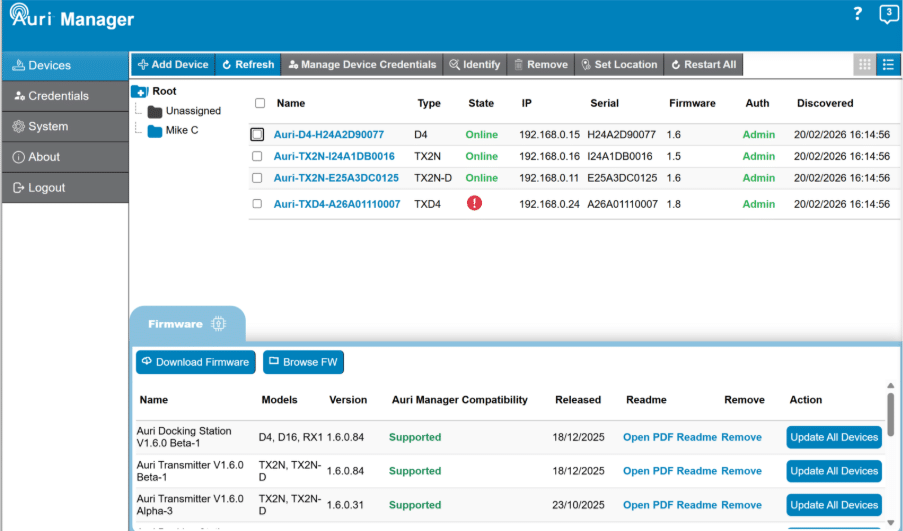Open PDF Readme for Docking Station V1.6.0 Beta-1
The height and width of the screenshot is (531, 903).
670,437
